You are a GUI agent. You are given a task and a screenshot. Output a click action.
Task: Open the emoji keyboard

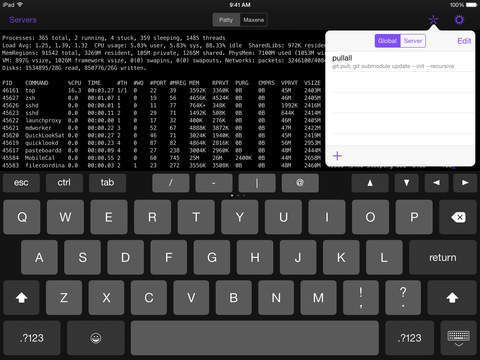tap(96, 338)
